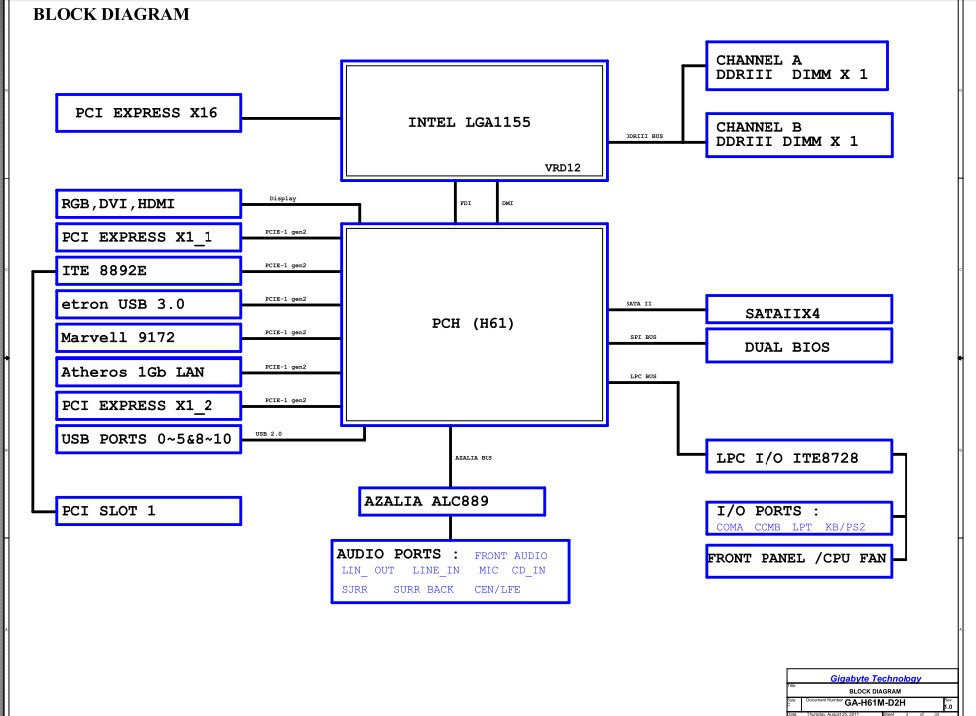
Task: Select the LPT port label
Action: click(802, 527)
